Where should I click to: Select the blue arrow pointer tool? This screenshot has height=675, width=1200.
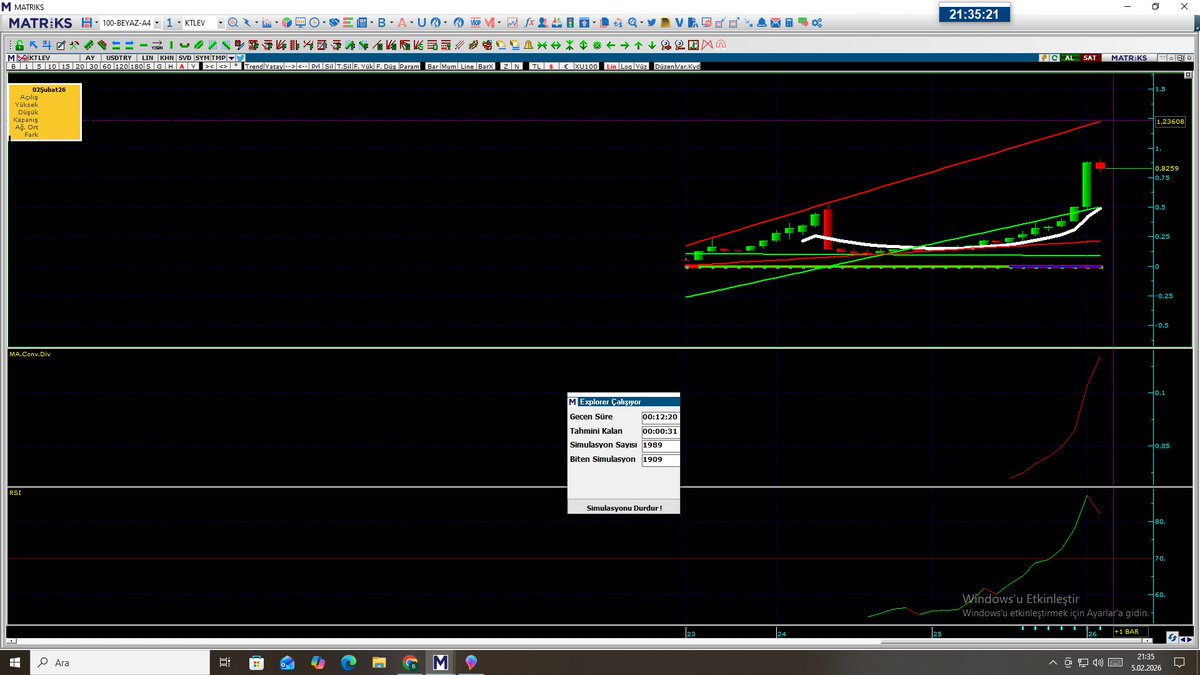33,45
